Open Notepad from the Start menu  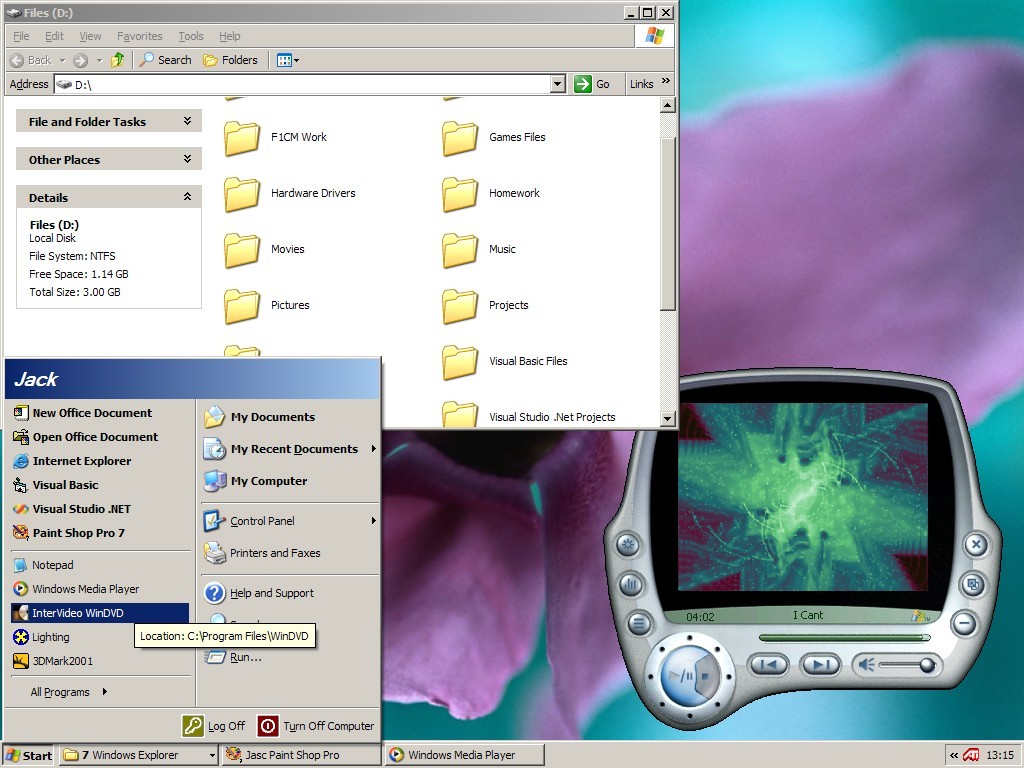[100, 565]
